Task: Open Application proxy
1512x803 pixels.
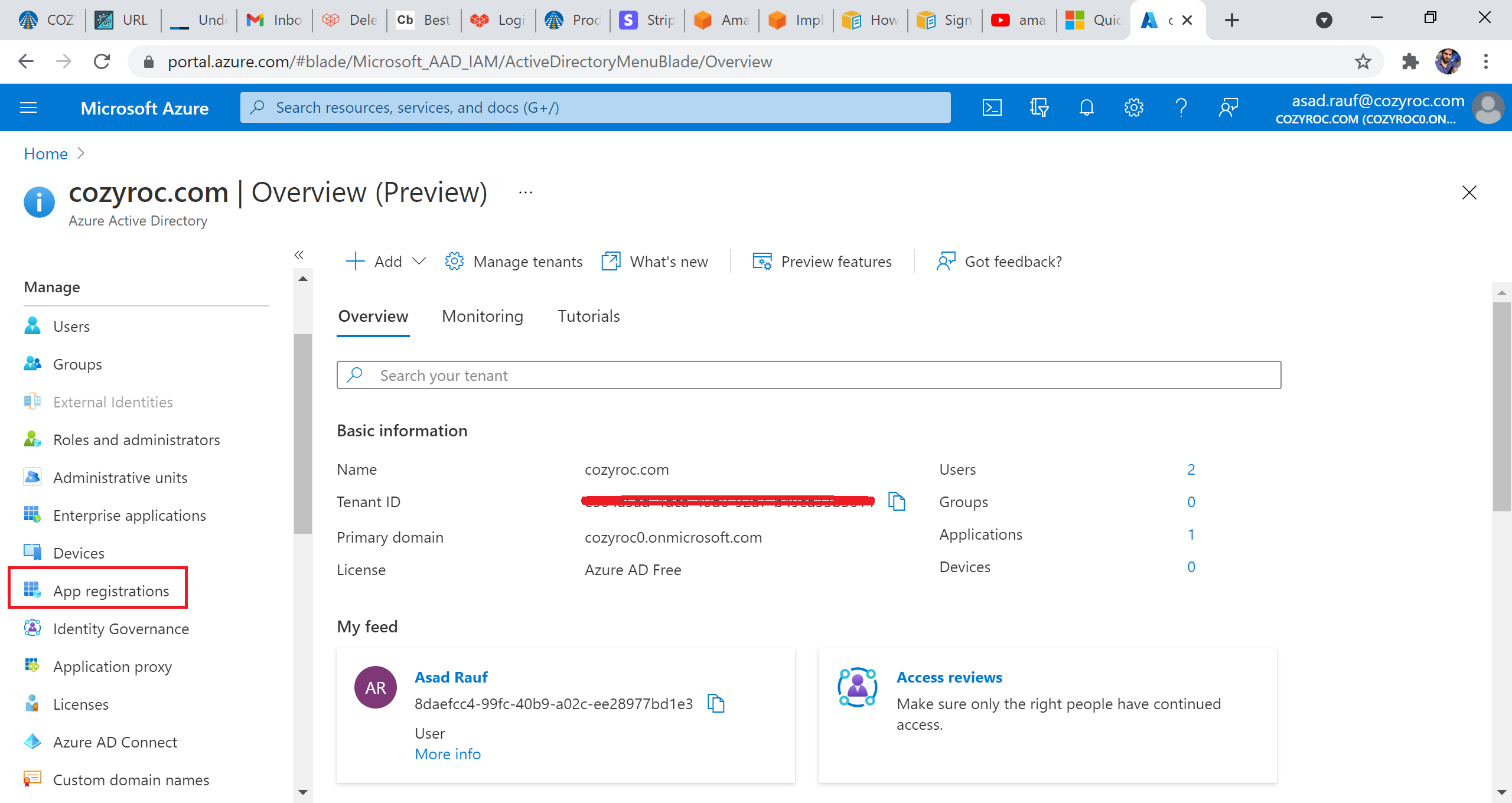Action: click(112, 666)
